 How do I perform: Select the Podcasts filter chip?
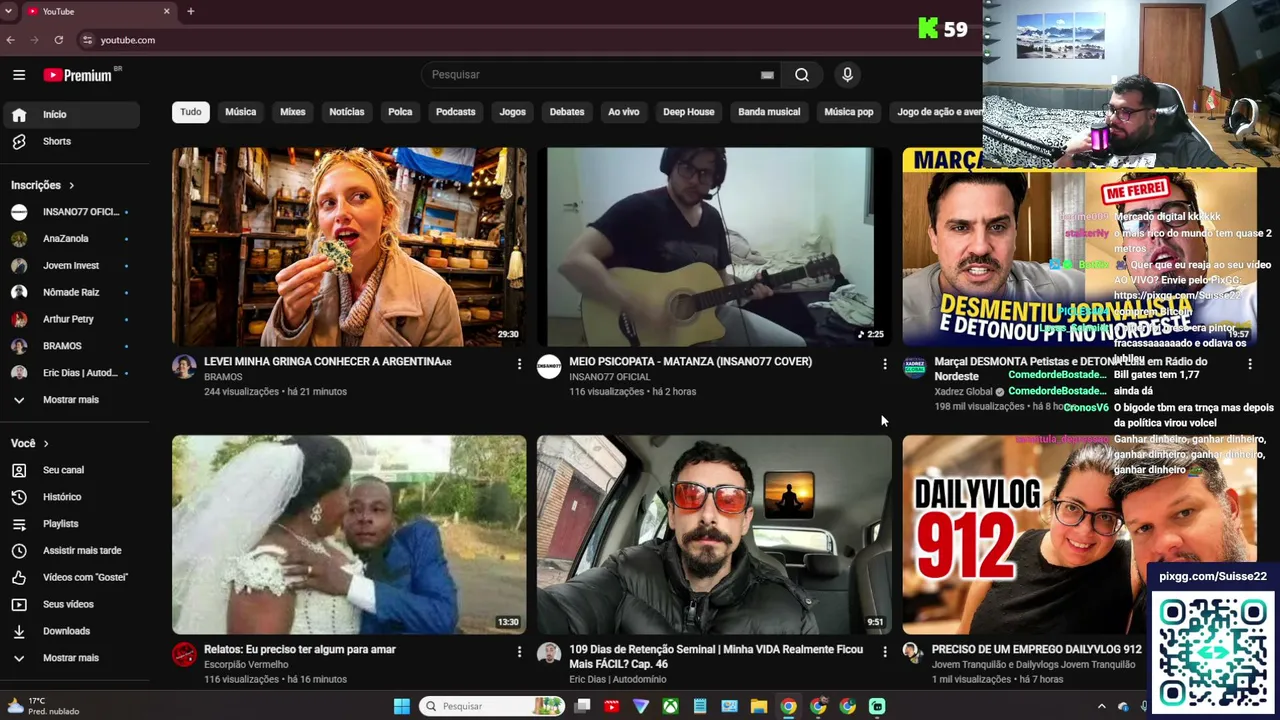[x=455, y=112]
